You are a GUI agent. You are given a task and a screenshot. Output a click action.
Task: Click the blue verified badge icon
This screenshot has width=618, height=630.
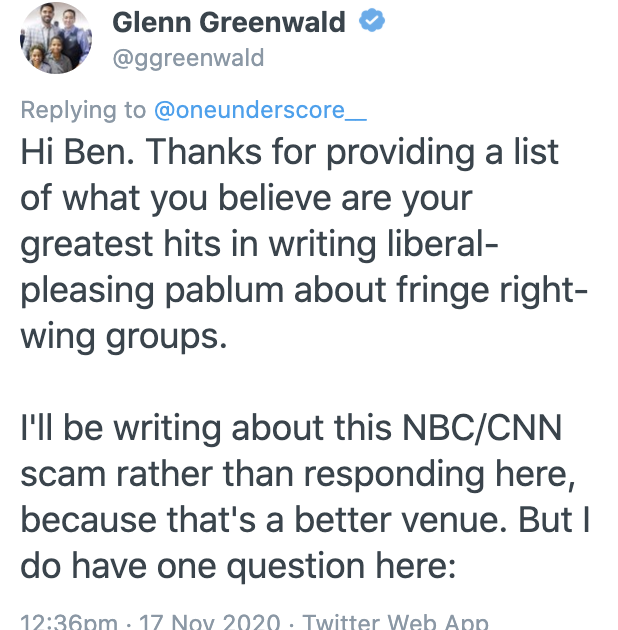372,20
